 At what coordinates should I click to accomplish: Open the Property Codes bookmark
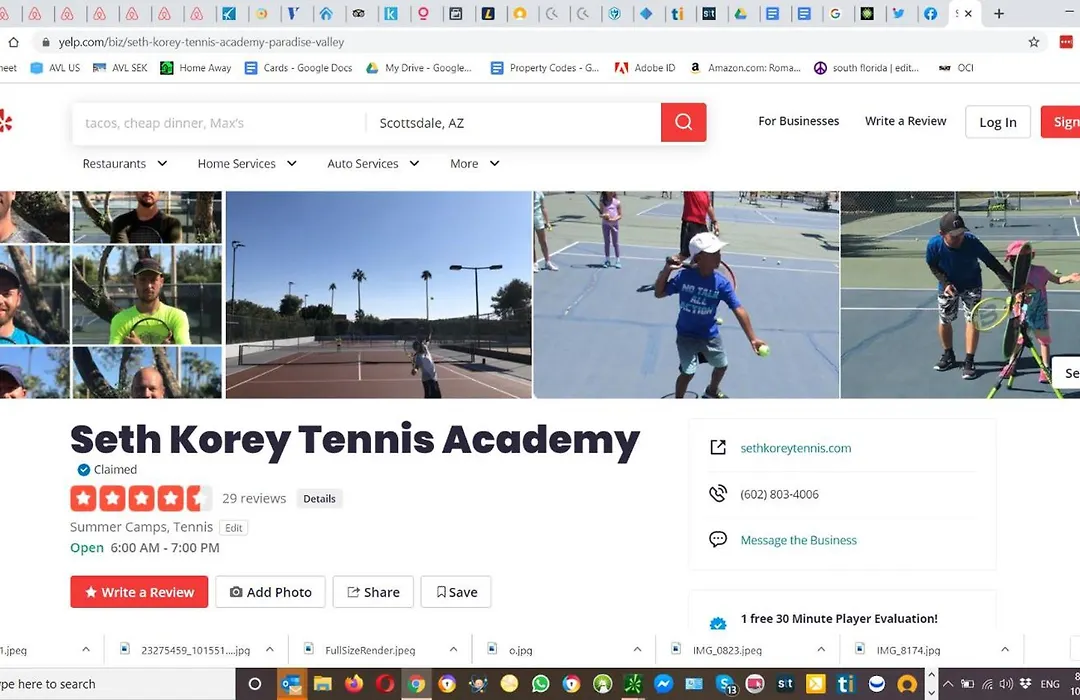click(x=545, y=68)
